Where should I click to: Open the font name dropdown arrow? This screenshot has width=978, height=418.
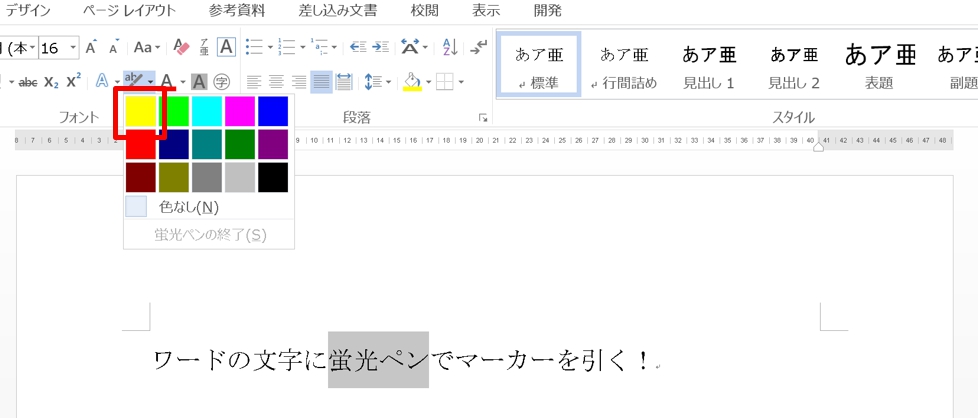[x=32, y=47]
